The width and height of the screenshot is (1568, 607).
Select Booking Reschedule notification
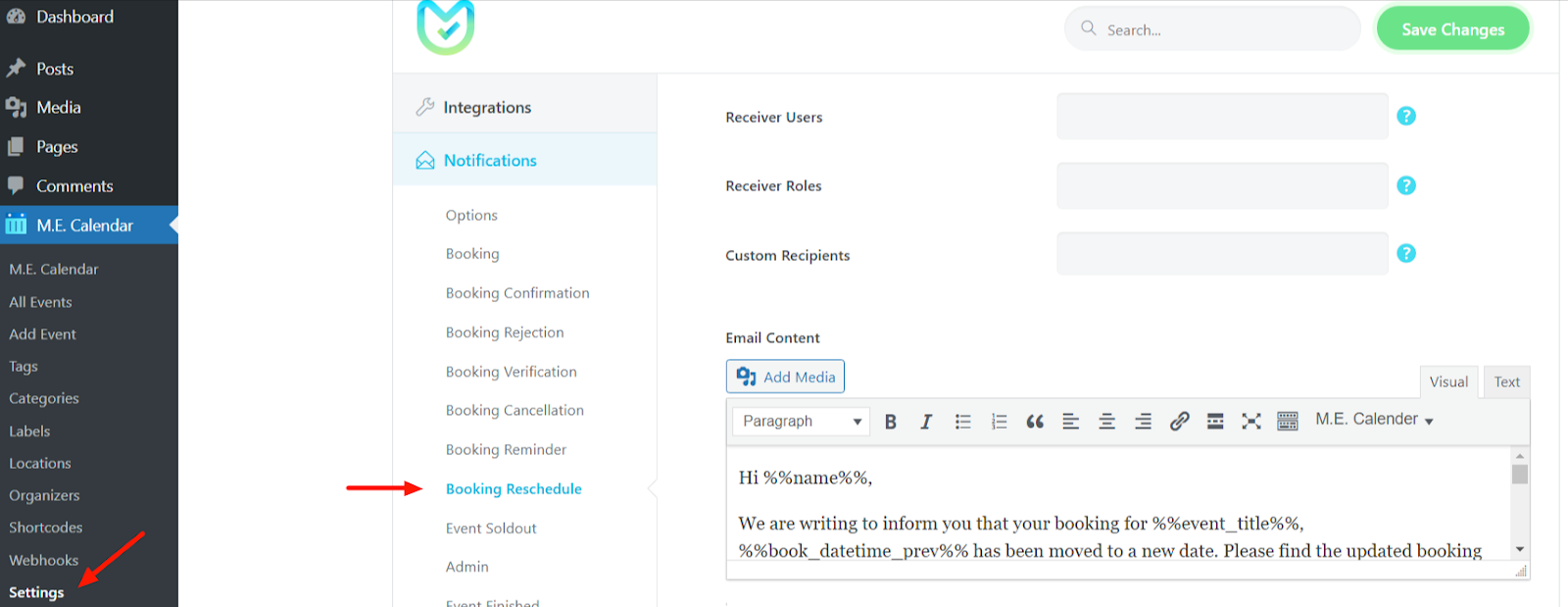[x=514, y=488]
